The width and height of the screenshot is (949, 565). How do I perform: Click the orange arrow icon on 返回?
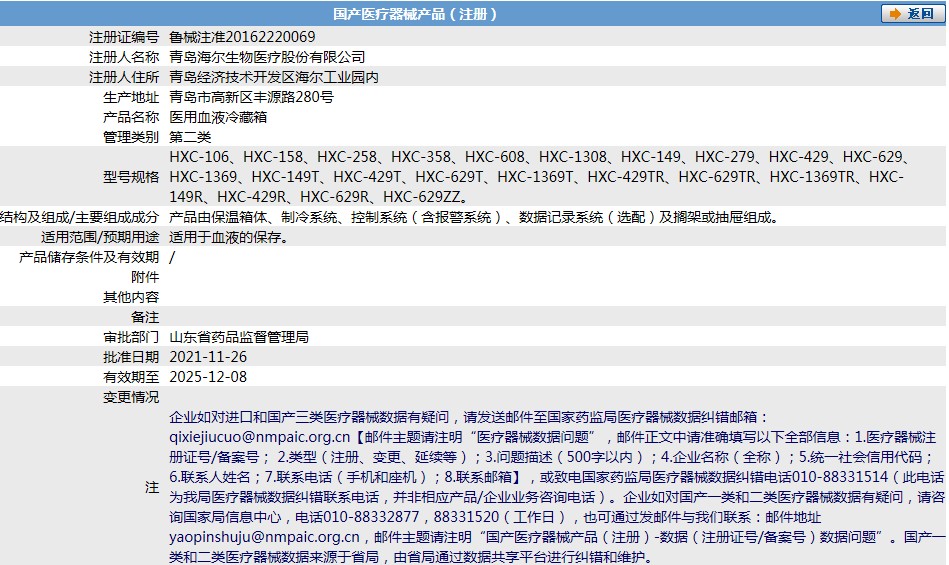(895, 14)
